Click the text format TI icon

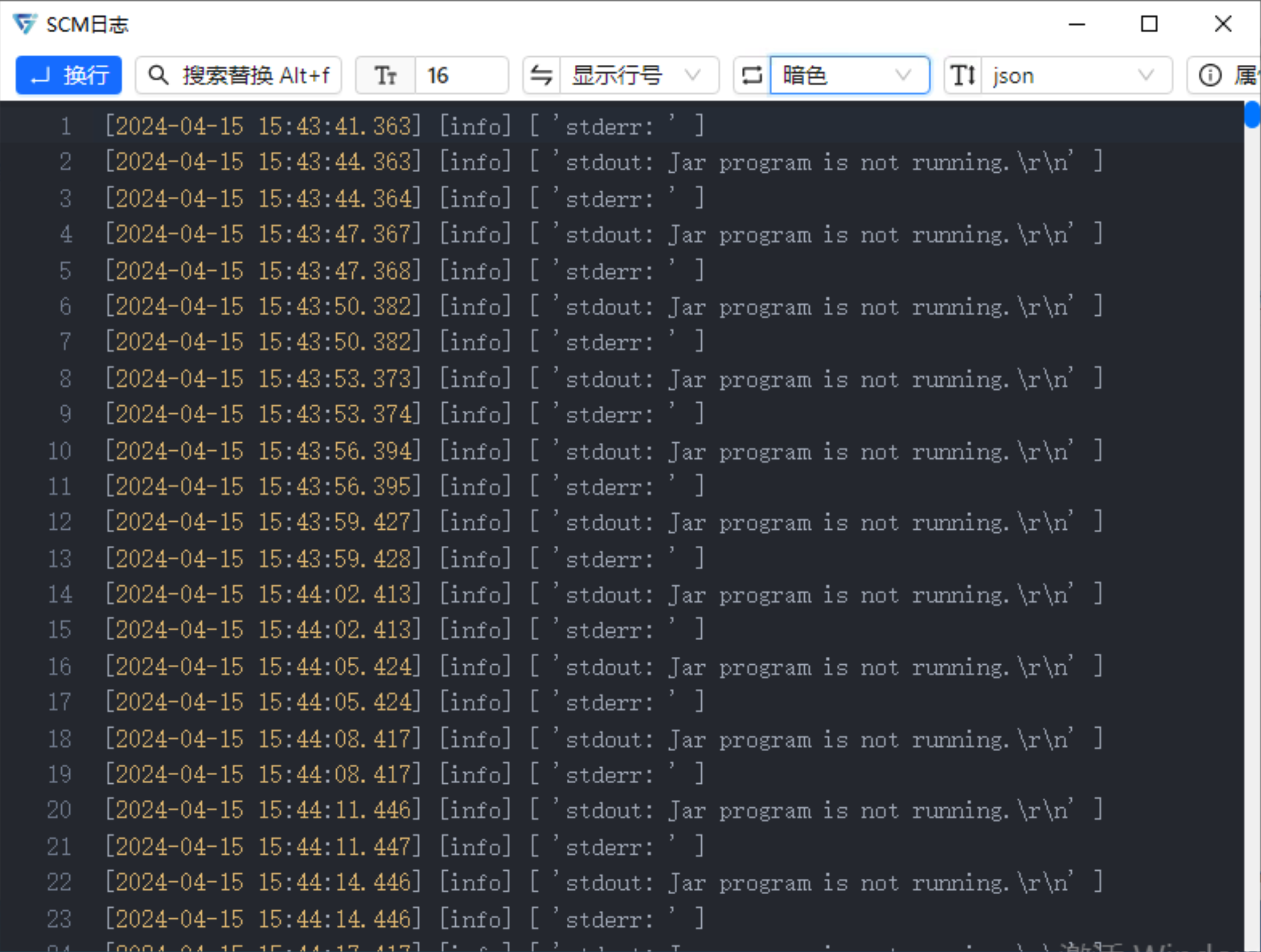click(x=963, y=75)
